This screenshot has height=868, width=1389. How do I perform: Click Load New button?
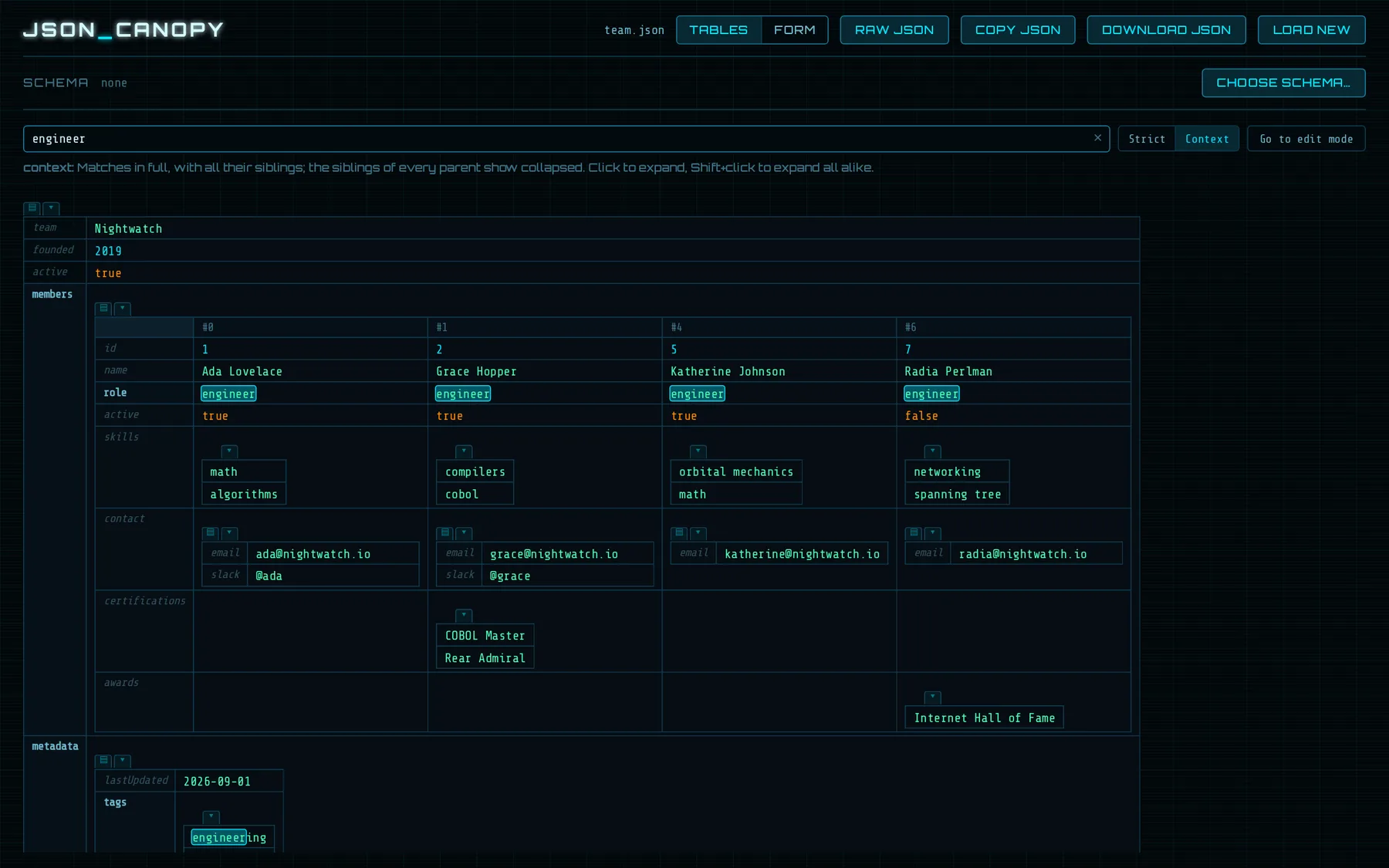coord(1311,30)
